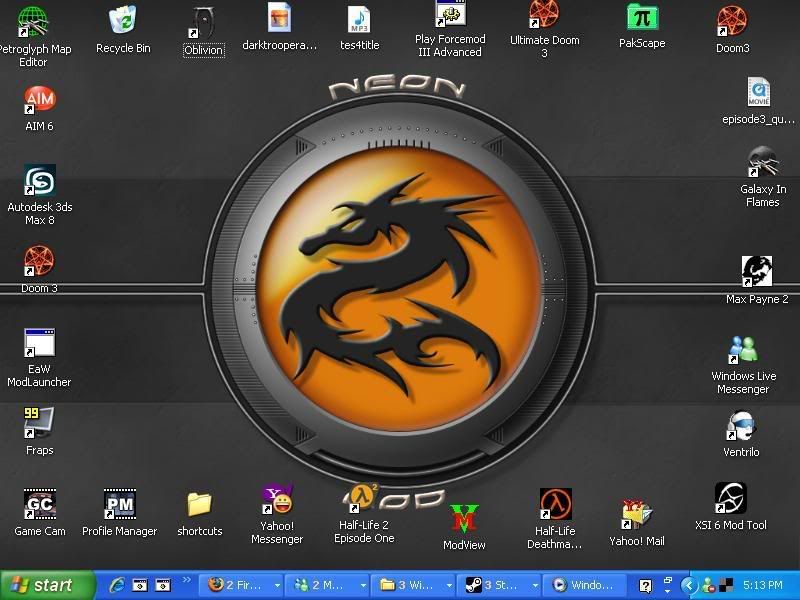Image resolution: width=800 pixels, height=600 pixels.
Task: Show hidden system tray icons
Action: pyautogui.click(x=689, y=585)
